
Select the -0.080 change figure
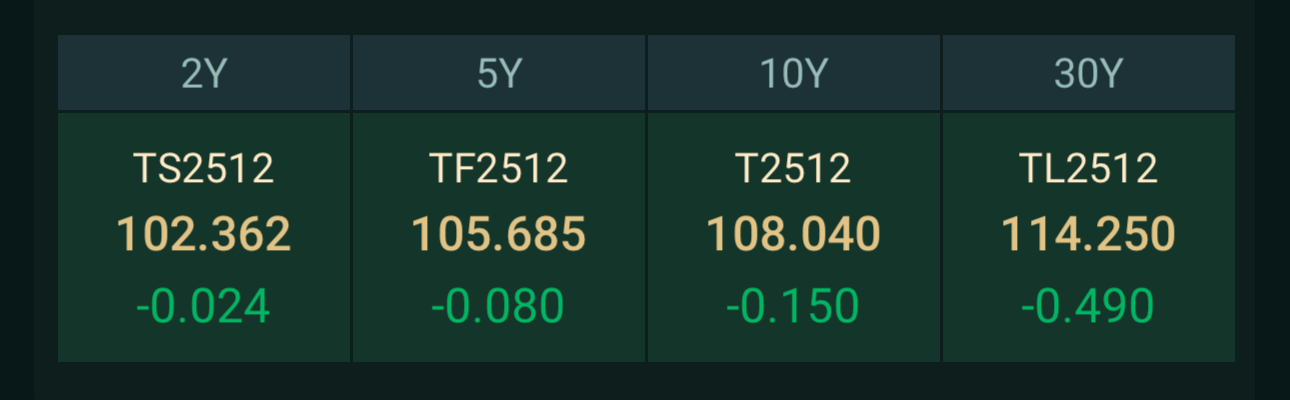pyautogui.click(x=499, y=306)
